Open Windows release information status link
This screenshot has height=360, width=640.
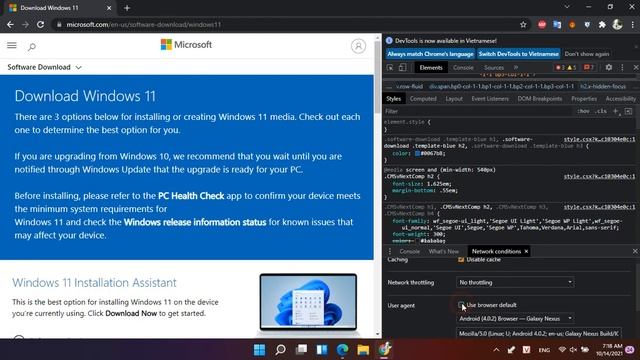coord(195,222)
